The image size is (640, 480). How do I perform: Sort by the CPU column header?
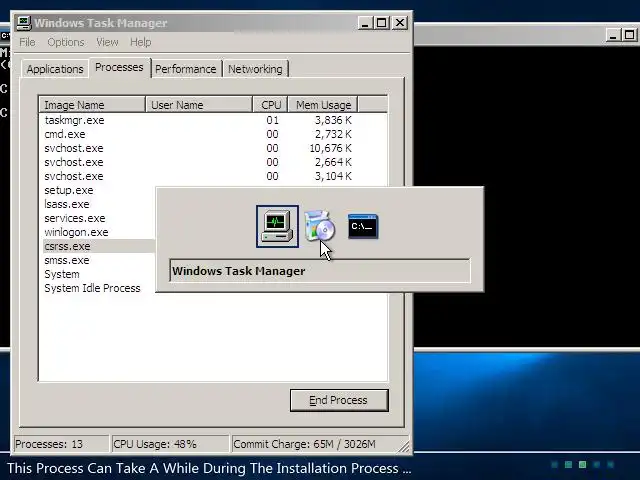pos(271,105)
